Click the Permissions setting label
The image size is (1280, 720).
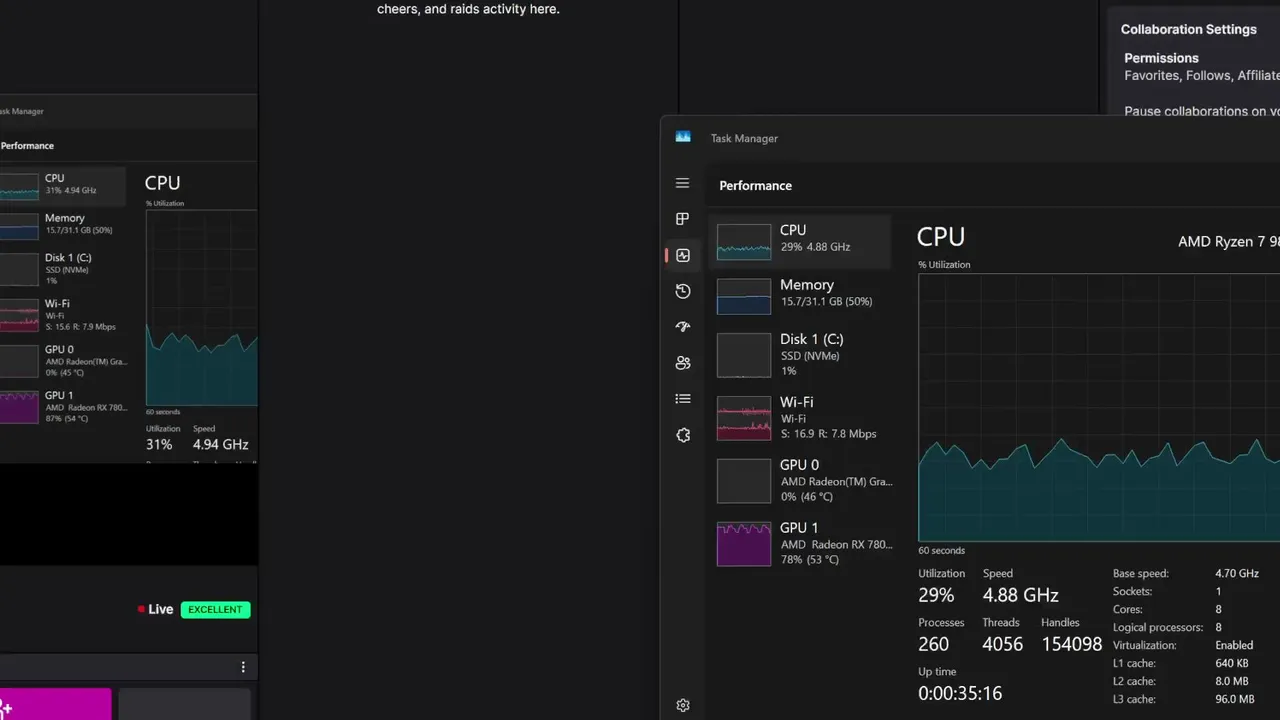pyautogui.click(x=1161, y=58)
